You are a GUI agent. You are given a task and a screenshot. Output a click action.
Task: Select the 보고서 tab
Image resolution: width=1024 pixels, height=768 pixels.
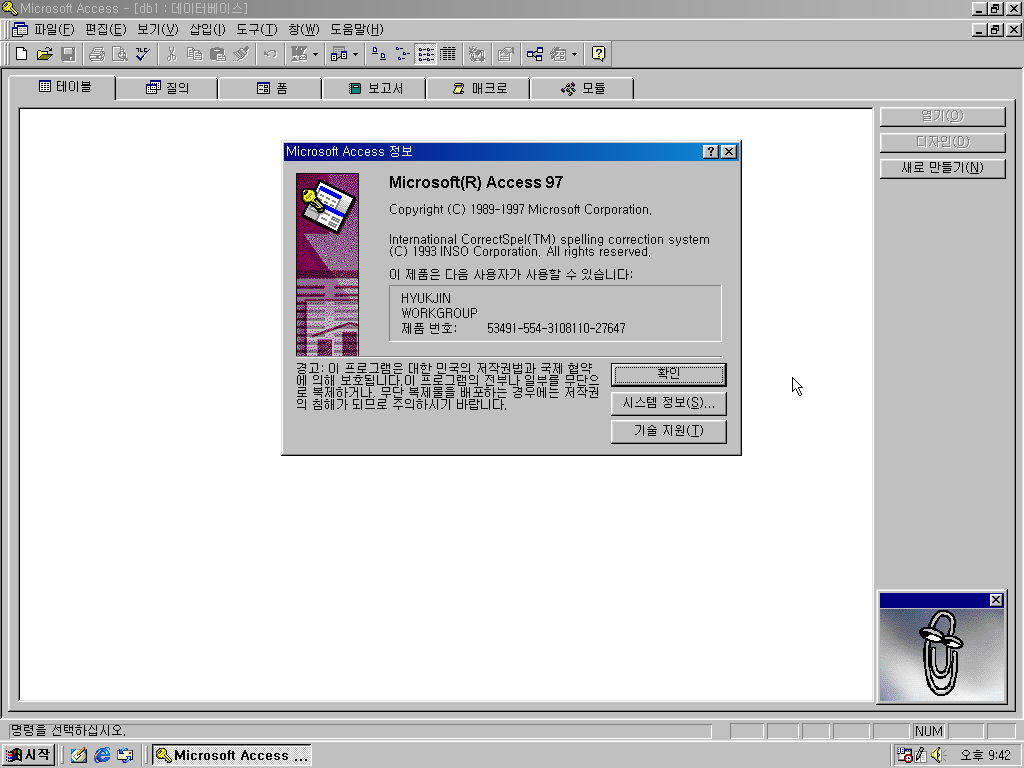[375, 88]
